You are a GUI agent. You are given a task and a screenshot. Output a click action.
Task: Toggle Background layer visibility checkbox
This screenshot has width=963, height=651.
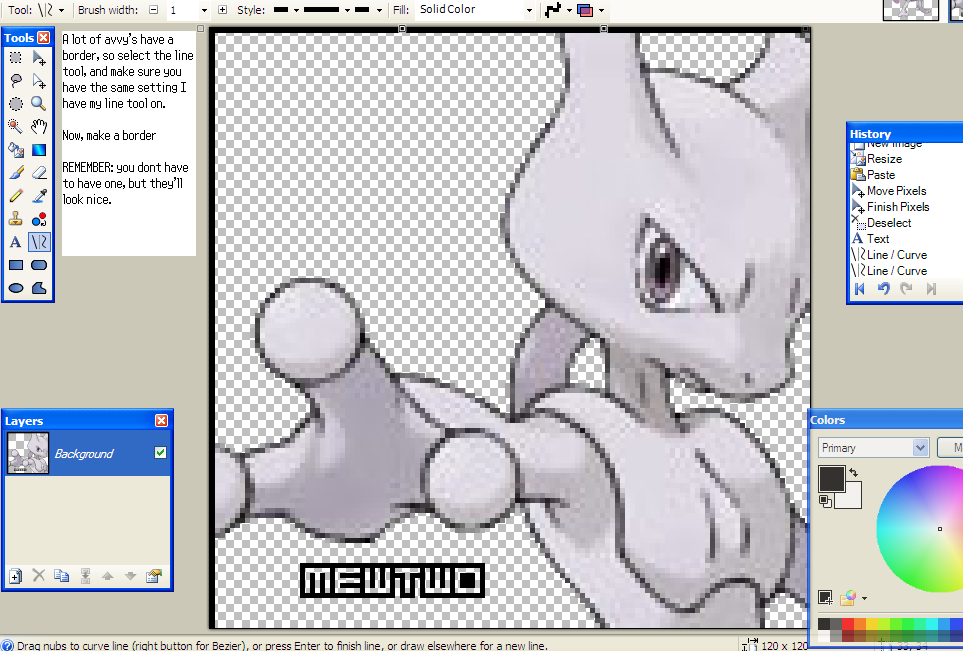[160, 453]
